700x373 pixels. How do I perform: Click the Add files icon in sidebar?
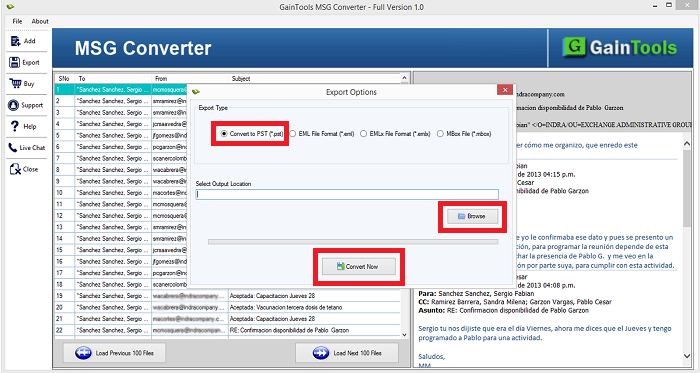click(x=15, y=41)
